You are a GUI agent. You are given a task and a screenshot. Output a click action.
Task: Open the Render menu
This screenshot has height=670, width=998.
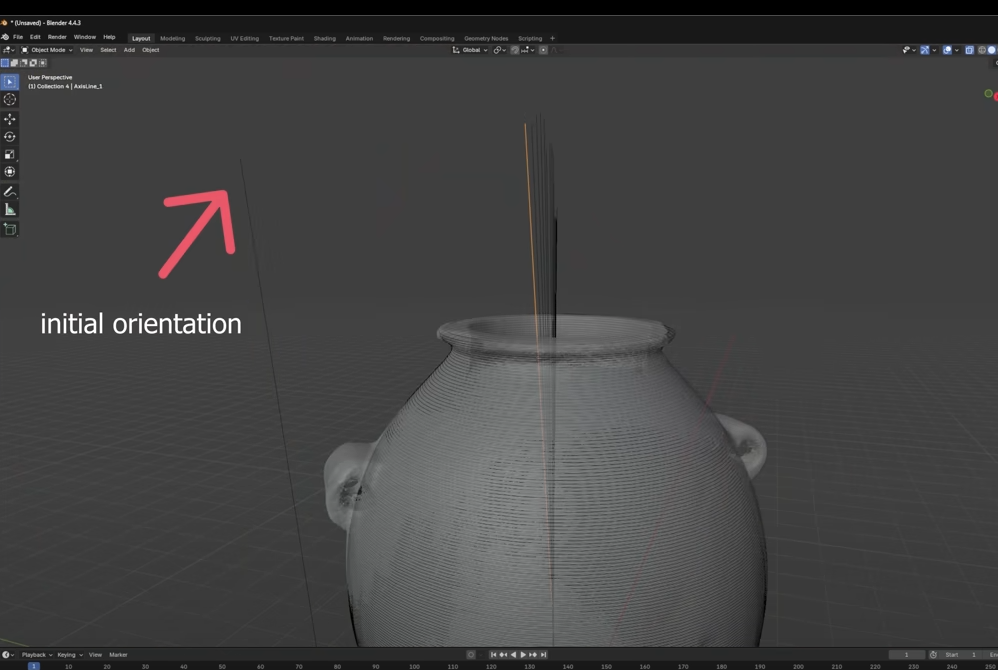click(x=57, y=37)
